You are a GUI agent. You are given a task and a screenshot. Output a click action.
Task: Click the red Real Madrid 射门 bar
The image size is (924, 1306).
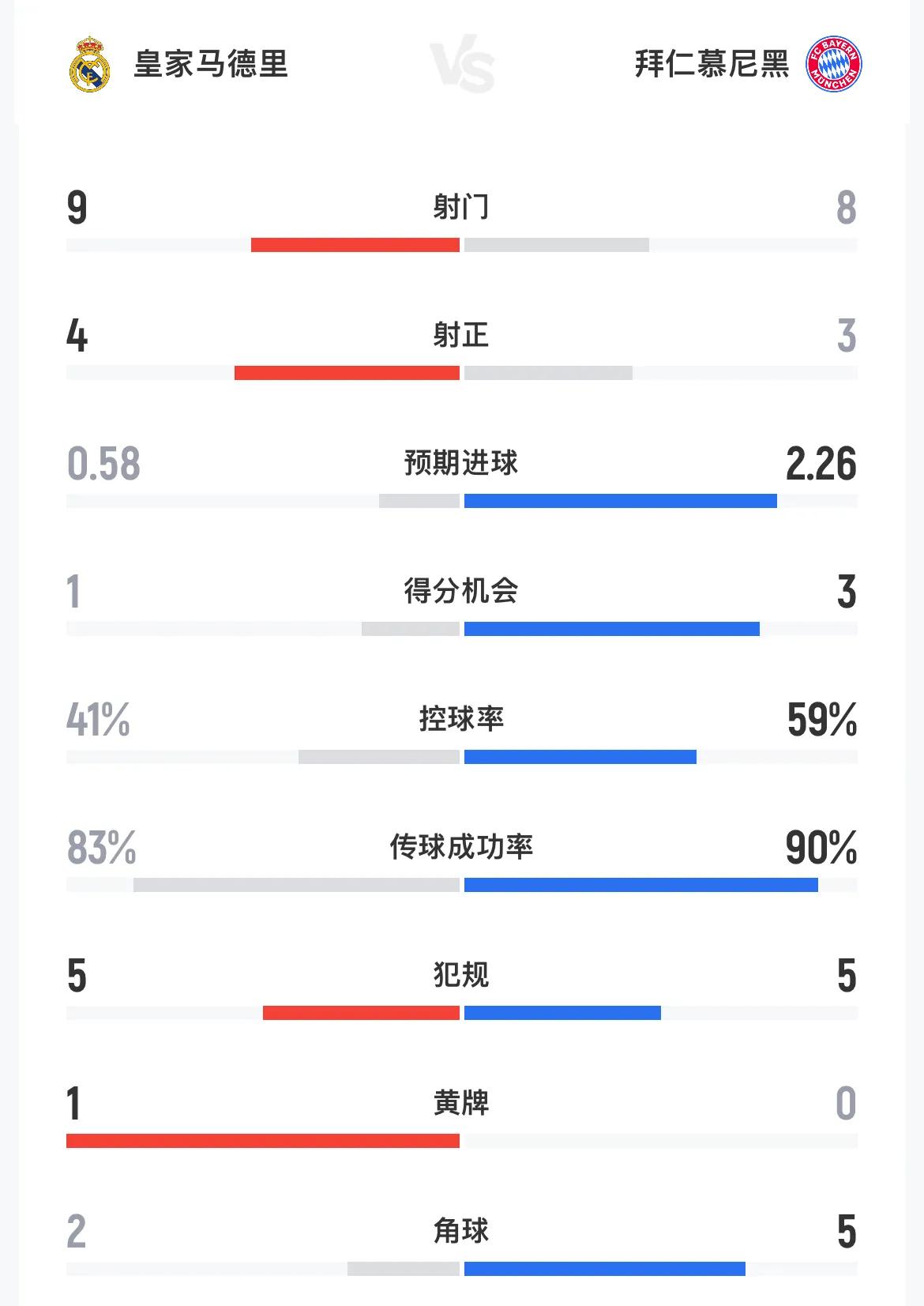(x=355, y=245)
